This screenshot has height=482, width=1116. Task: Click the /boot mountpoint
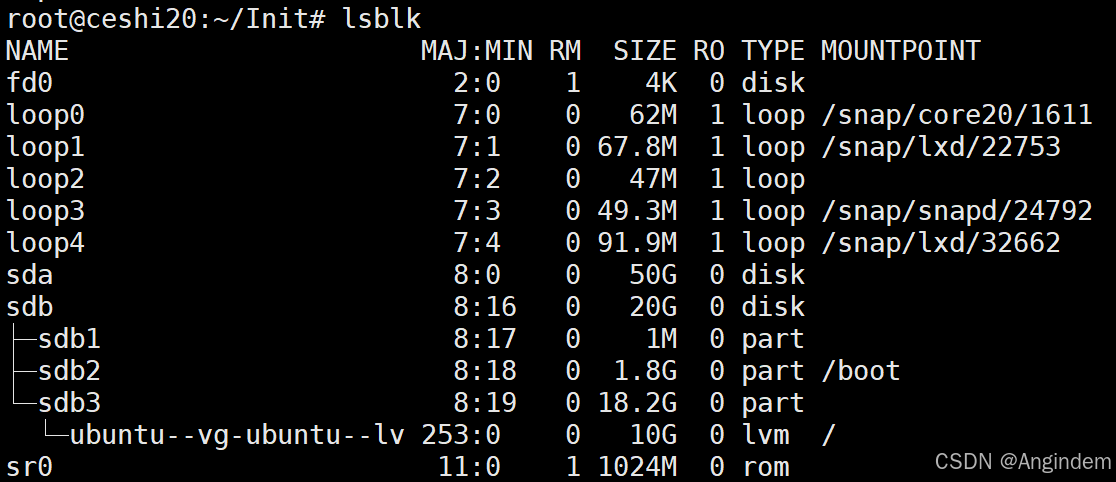point(860,371)
